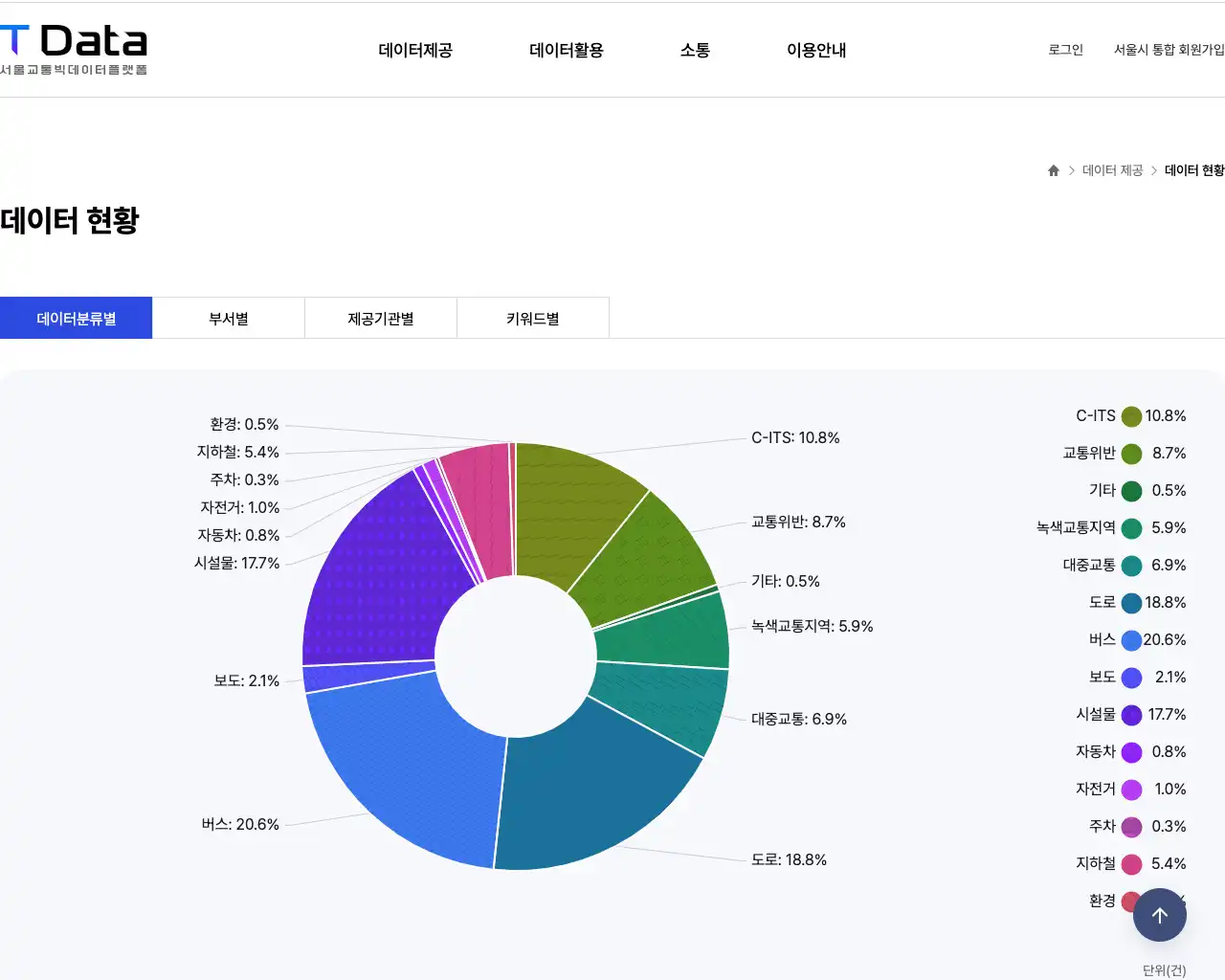Click the home icon in the breadcrumb
Image resolution: width=1225 pixels, height=980 pixels.
pyautogui.click(x=1053, y=169)
